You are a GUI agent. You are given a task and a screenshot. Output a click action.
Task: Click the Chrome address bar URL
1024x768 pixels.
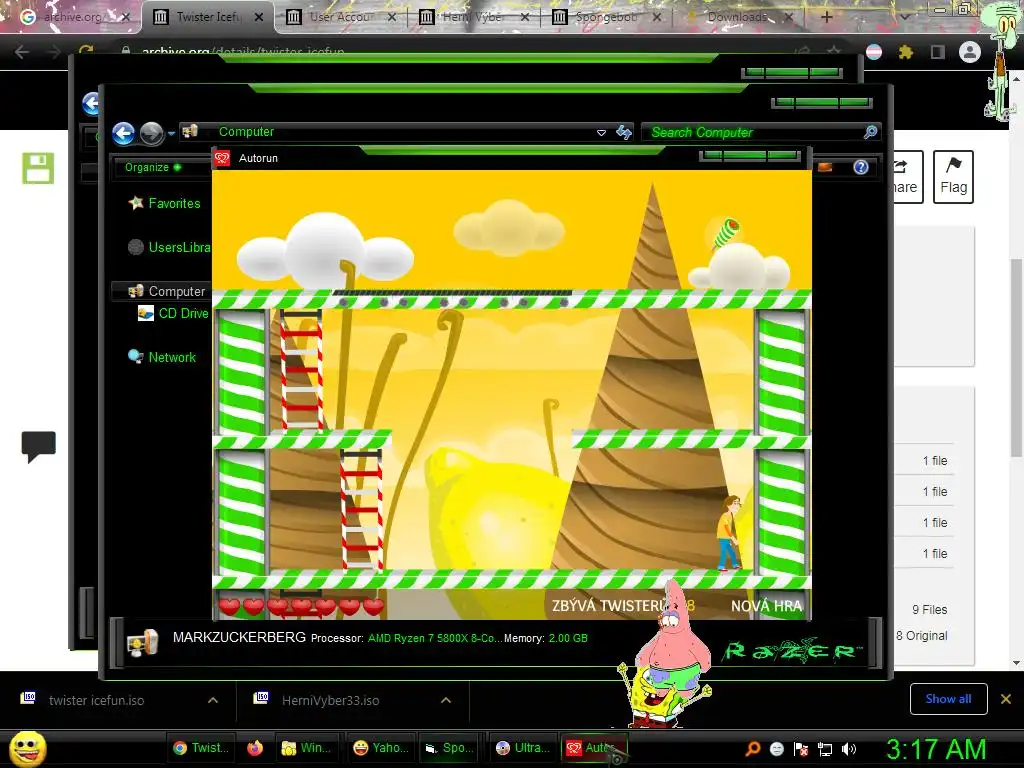tap(243, 52)
